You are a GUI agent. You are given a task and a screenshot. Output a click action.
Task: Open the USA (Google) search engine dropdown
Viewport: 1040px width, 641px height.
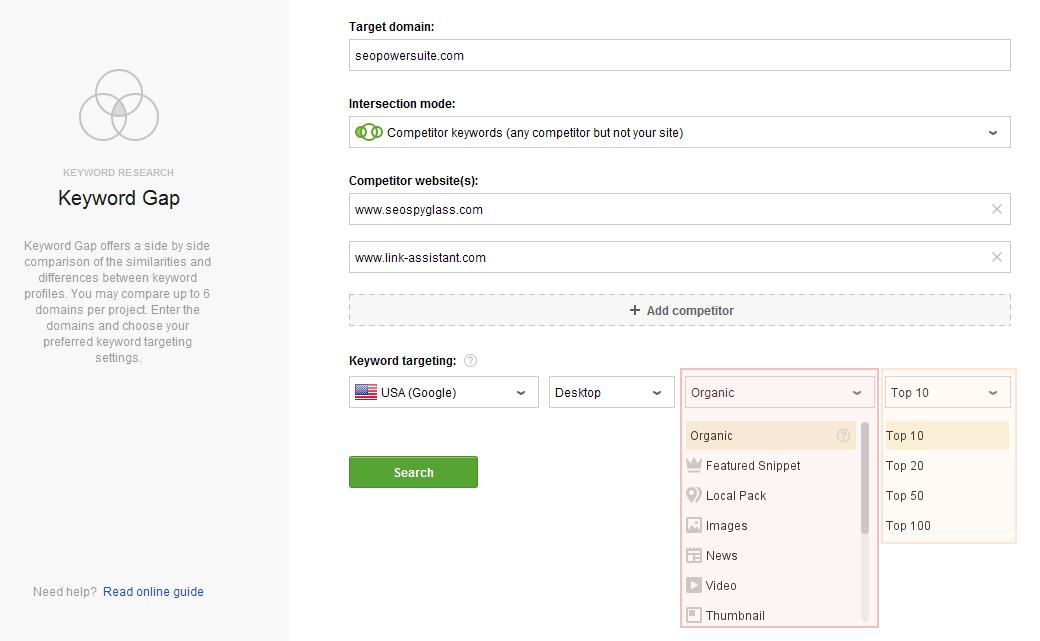[x=444, y=392]
